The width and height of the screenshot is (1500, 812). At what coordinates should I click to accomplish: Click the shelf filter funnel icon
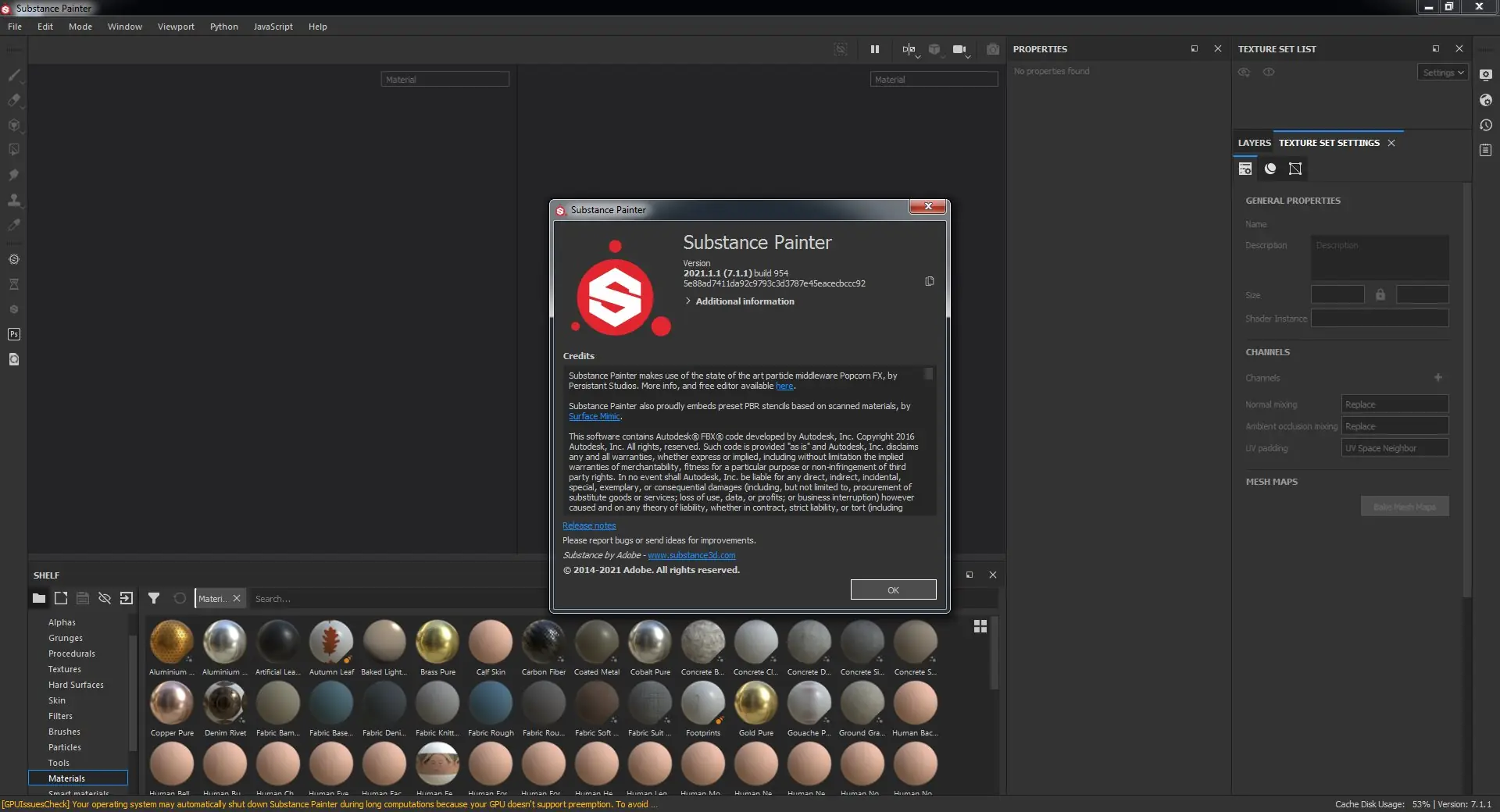154,599
